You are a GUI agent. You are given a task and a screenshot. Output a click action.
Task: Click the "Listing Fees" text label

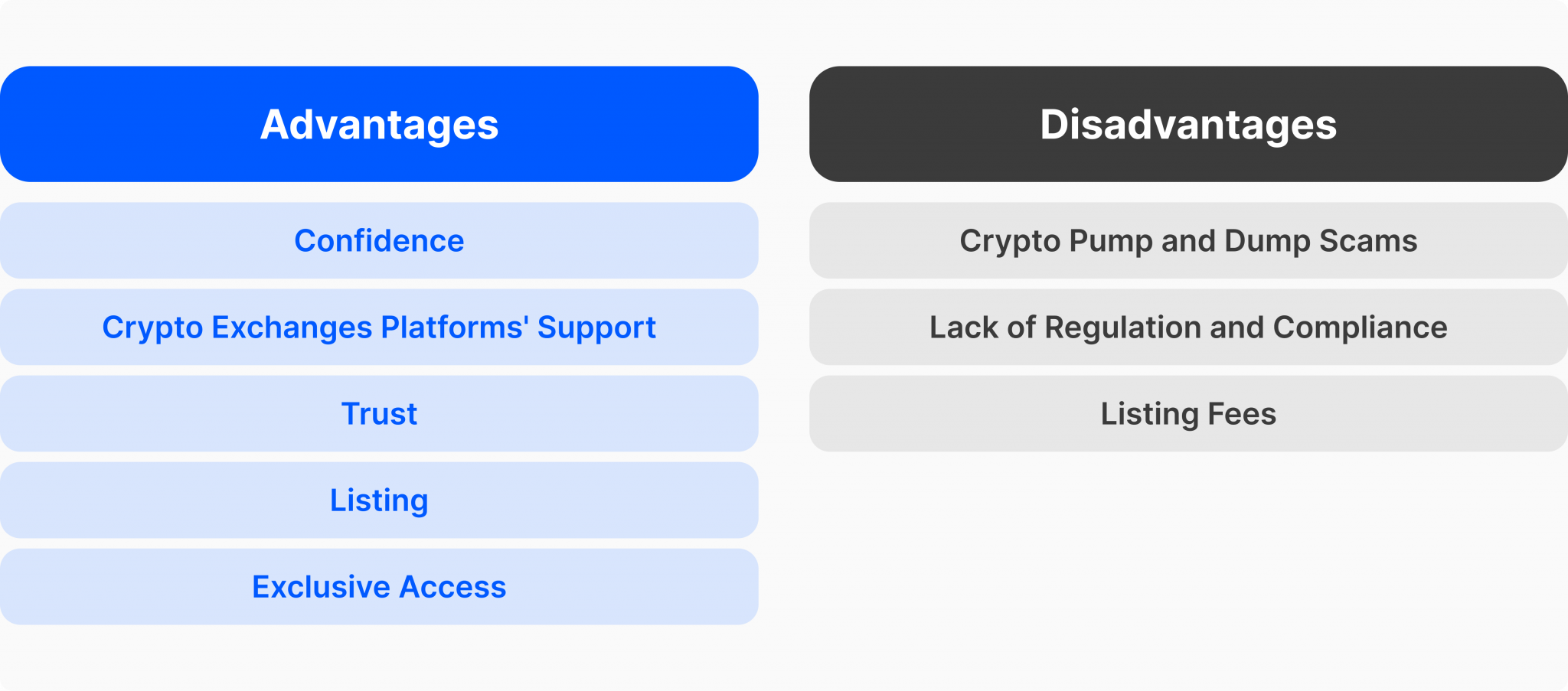[1188, 414]
